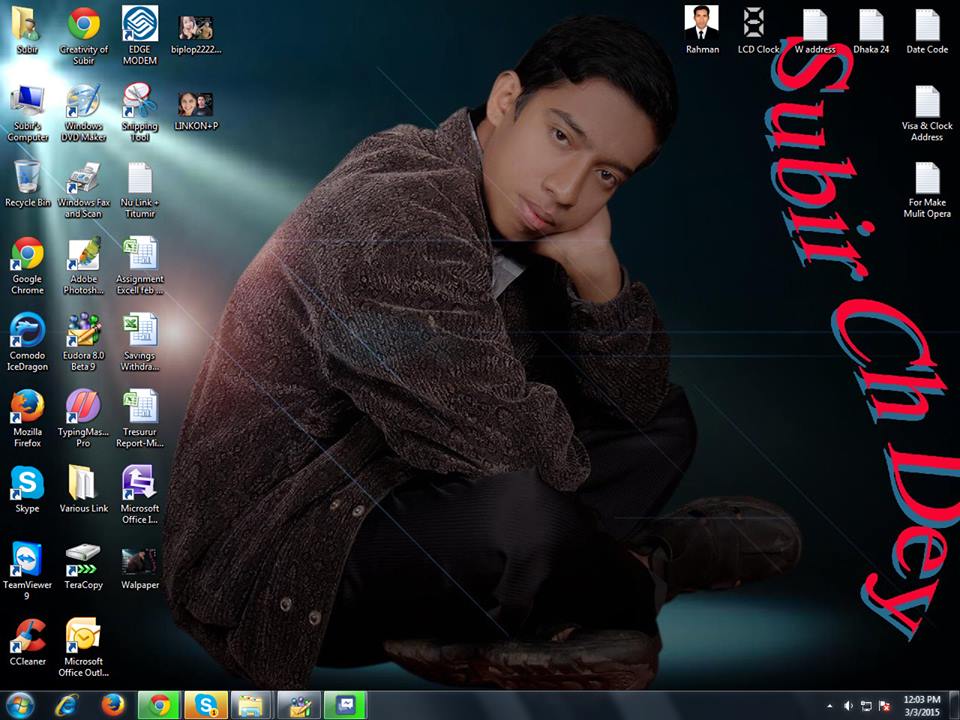Open the Subir user folder icon

(x=27, y=31)
